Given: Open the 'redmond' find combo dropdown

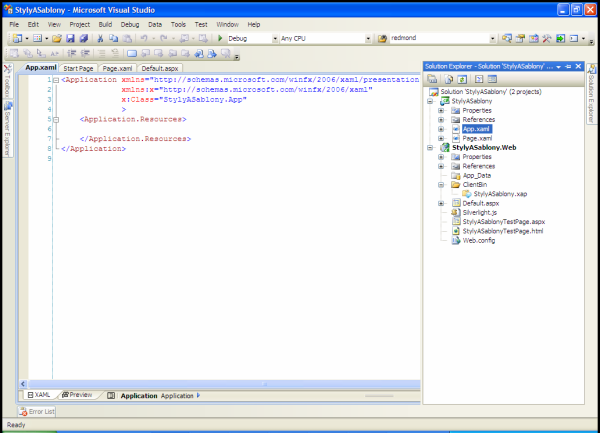Looking at the screenshot, I should pos(492,39).
